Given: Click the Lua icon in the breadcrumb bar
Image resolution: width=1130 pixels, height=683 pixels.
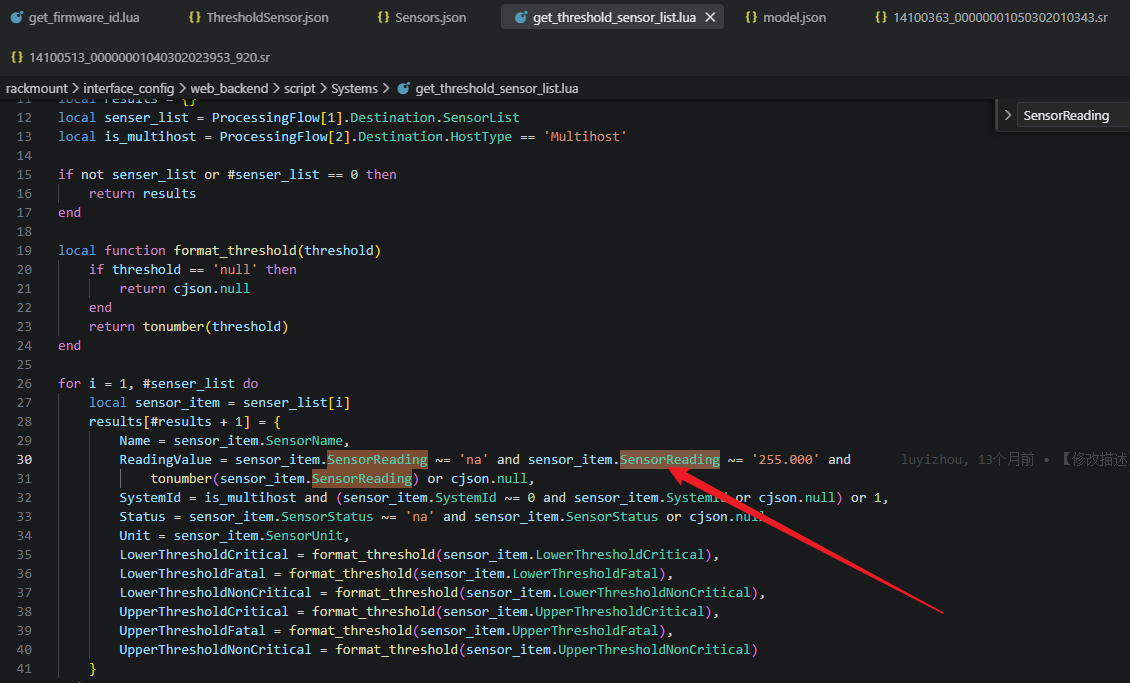Looking at the screenshot, I should (404, 89).
